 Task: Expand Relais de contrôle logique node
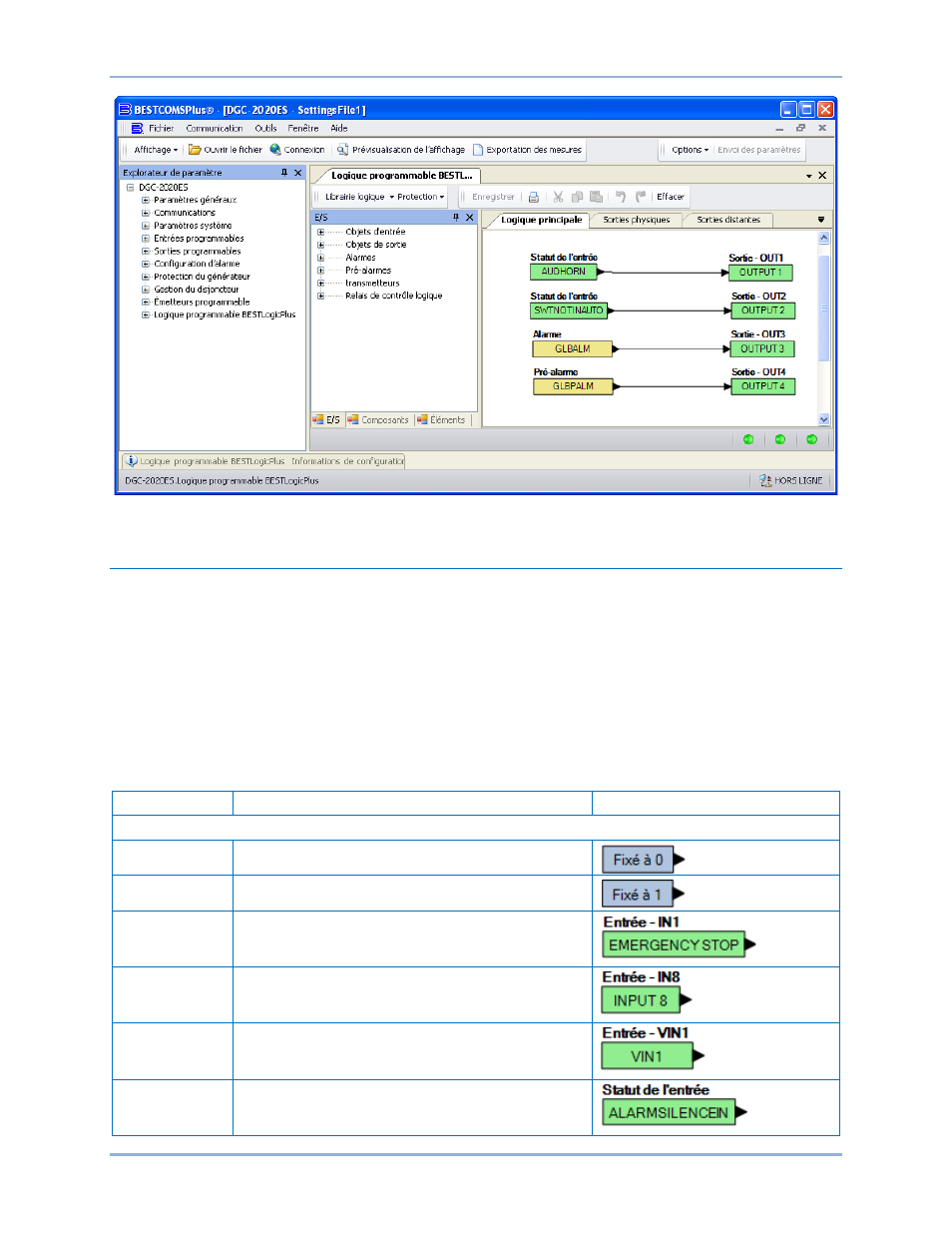click(x=321, y=296)
